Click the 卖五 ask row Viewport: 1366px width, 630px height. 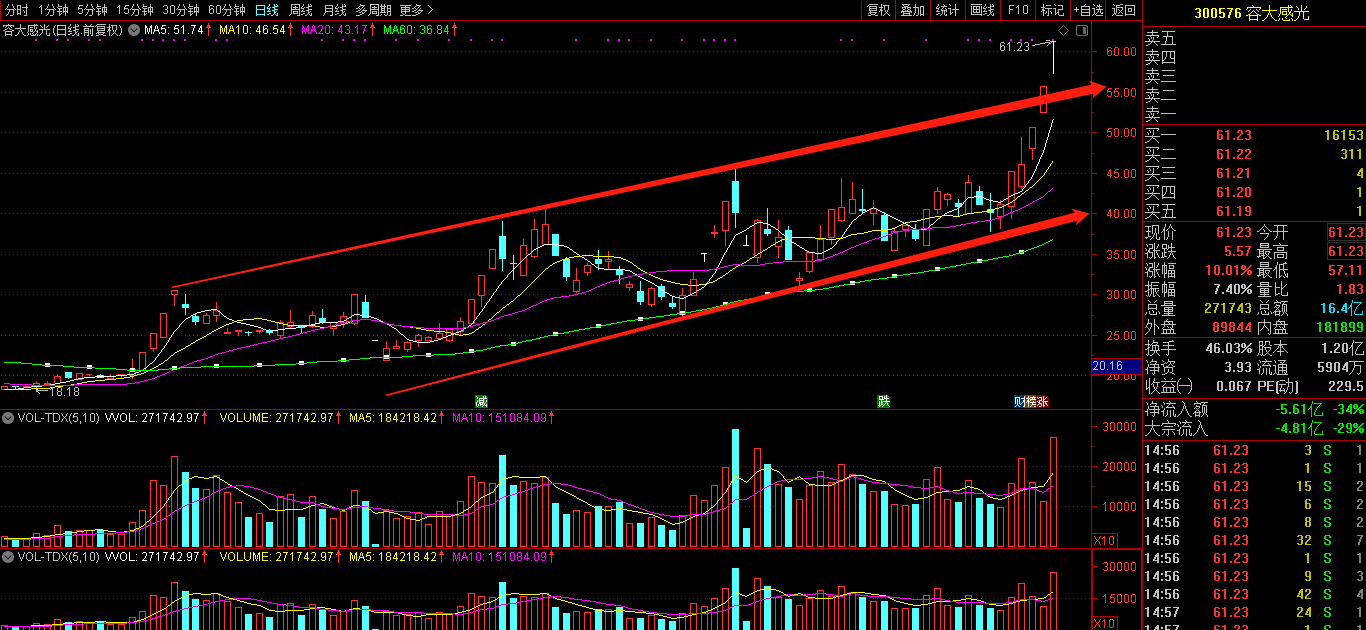click(x=1254, y=38)
